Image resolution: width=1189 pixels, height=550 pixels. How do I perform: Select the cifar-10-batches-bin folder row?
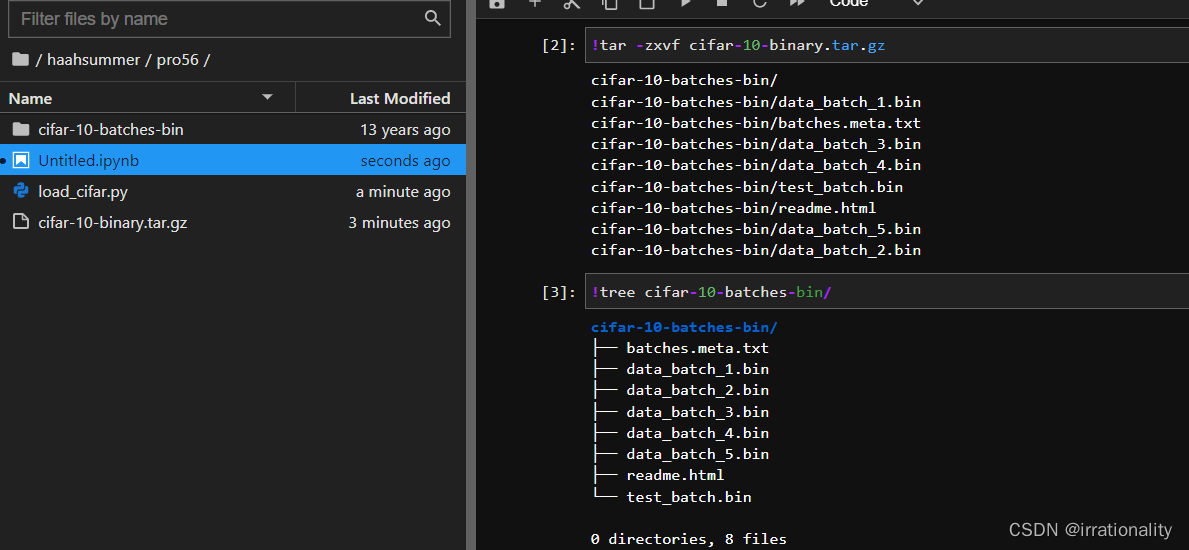pyautogui.click(x=233, y=130)
